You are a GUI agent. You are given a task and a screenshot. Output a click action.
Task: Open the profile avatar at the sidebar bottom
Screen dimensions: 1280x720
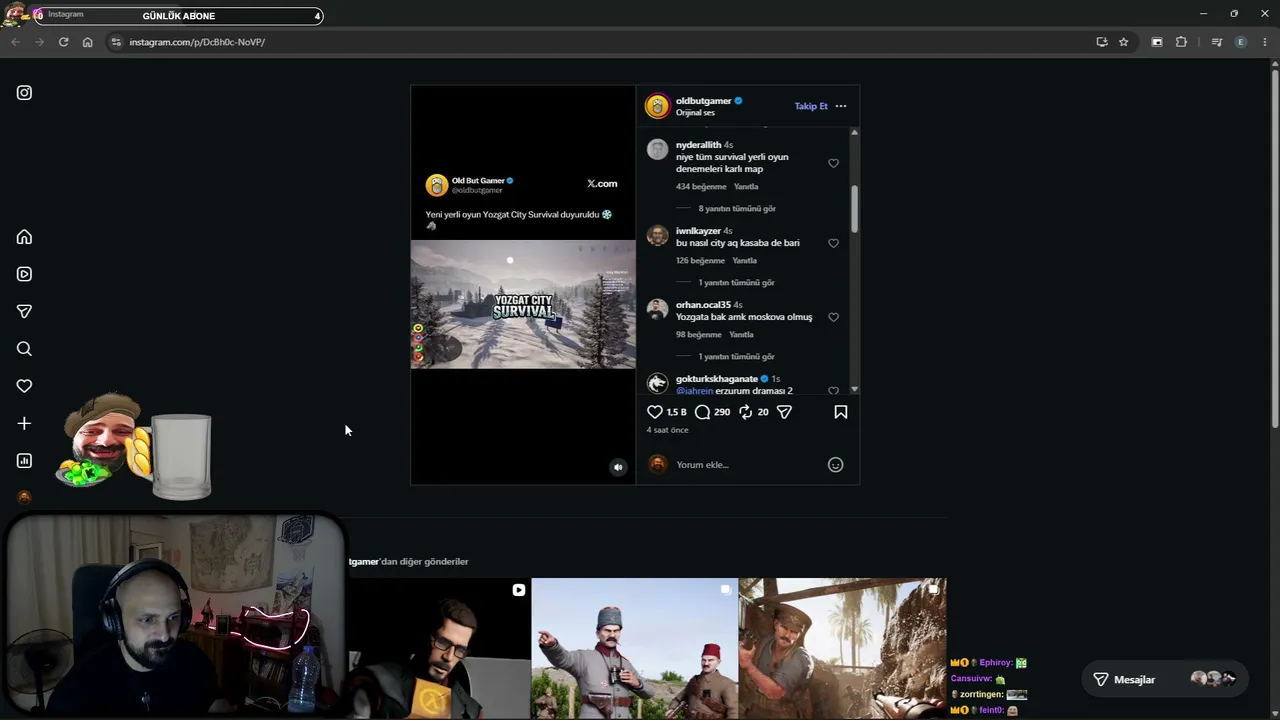click(x=24, y=497)
